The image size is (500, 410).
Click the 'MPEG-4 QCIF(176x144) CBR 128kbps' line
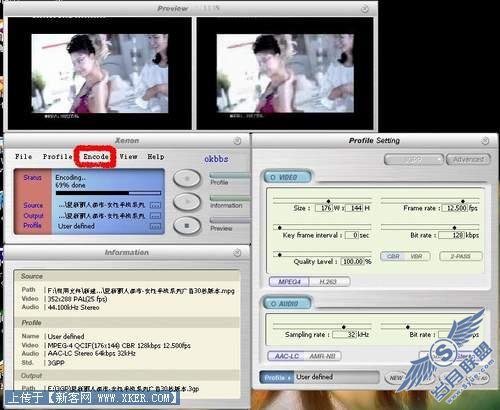click(x=119, y=345)
